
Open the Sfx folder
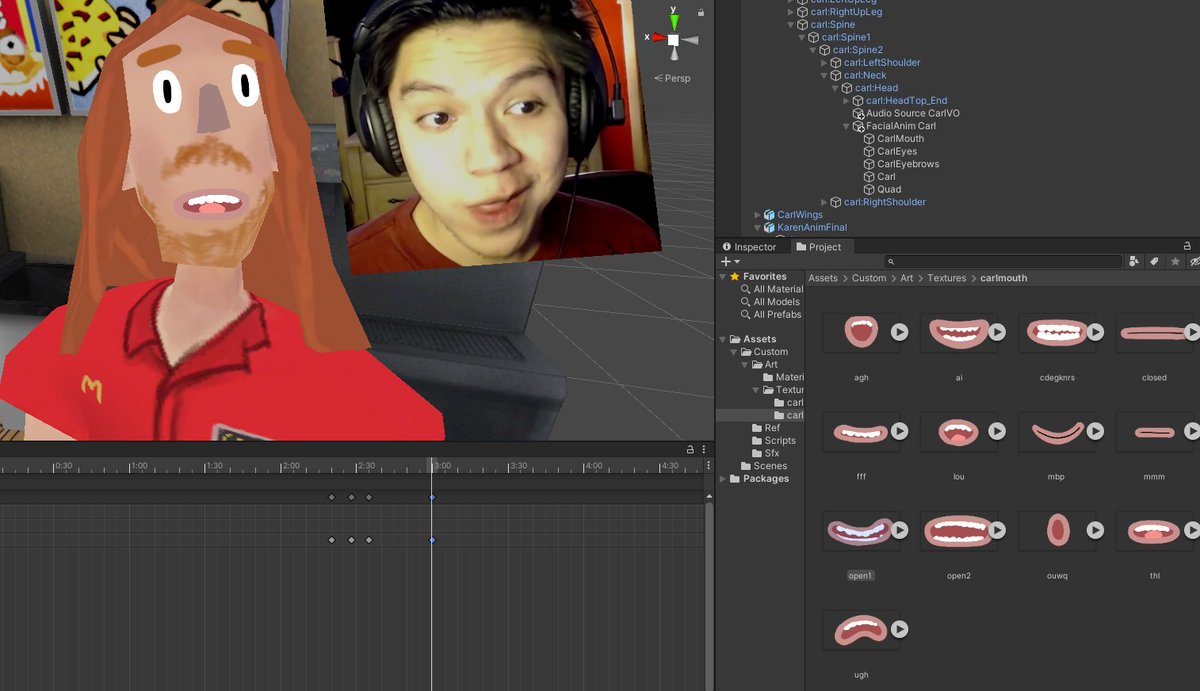[x=764, y=453]
